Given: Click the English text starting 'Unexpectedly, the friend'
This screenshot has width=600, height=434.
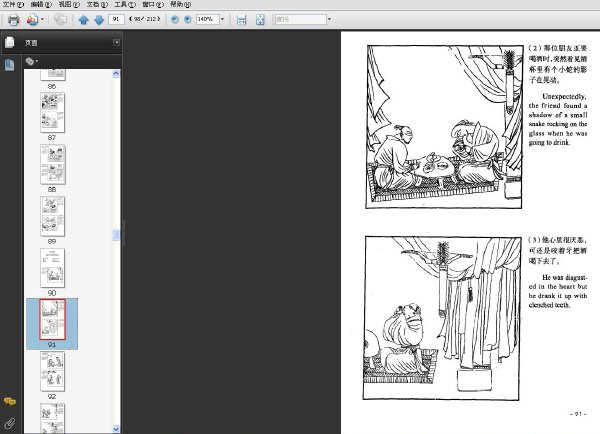Looking at the screenshot, I should [x=558, y=119].
